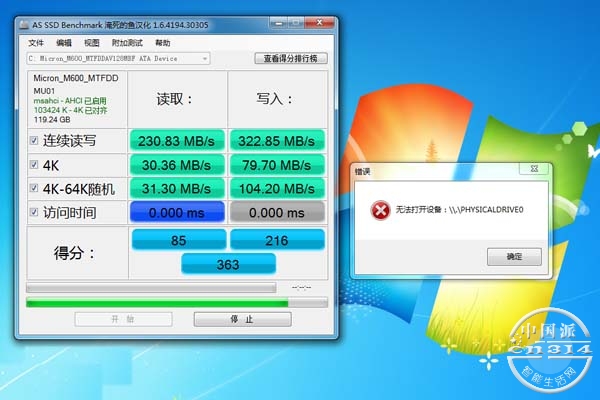The width and height of the screenshot is (600, 400).
Task: Click the gray write access time 0.000 ms
Action: (277, 212)
